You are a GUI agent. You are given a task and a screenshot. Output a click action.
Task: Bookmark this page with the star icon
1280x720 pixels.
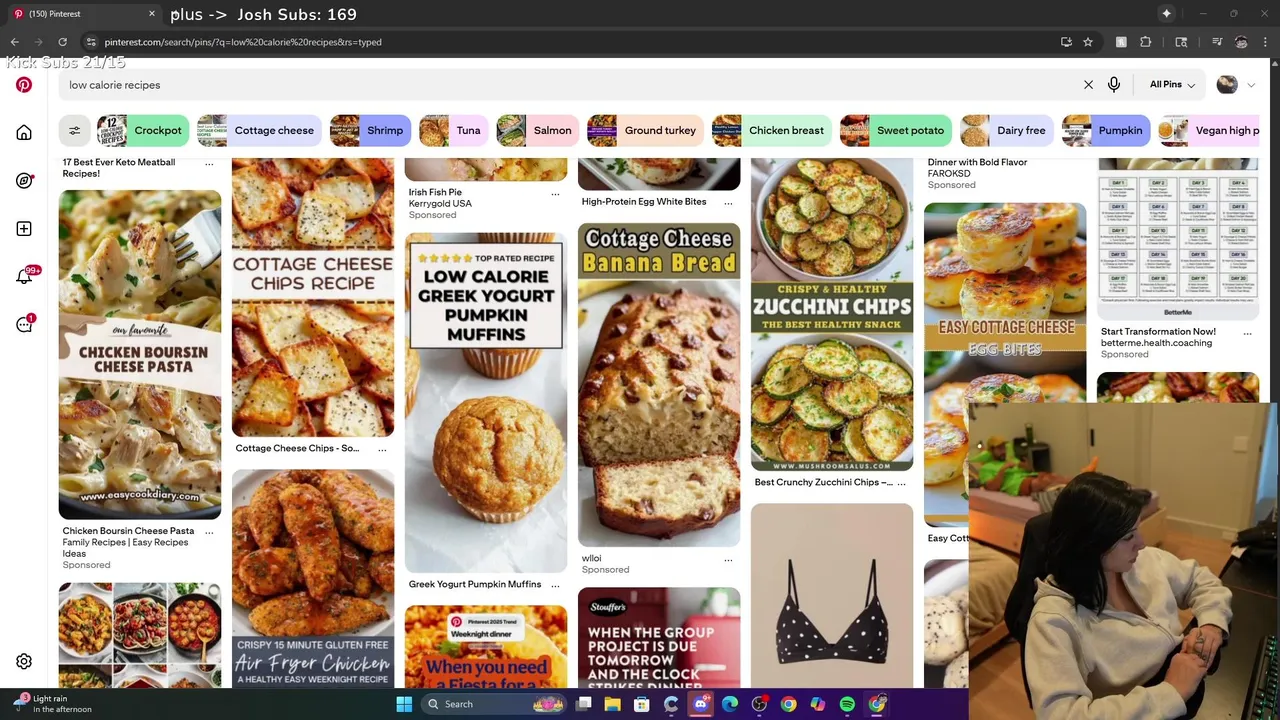coord(1088,42)
